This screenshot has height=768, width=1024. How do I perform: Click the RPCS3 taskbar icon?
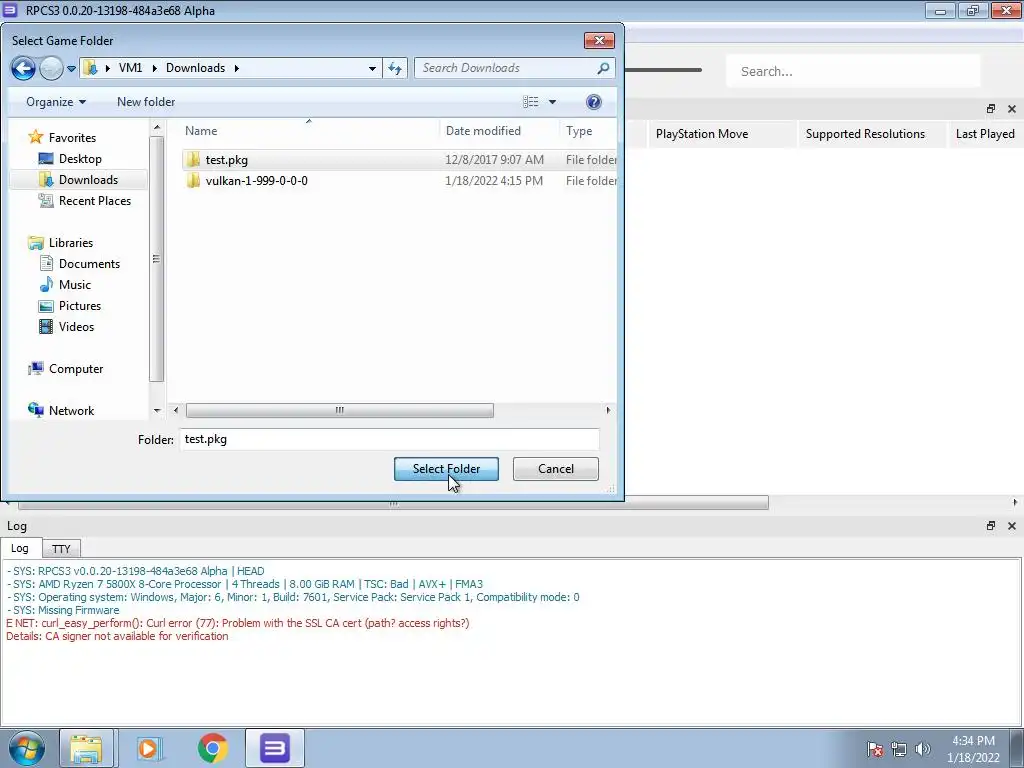[275, 748]
